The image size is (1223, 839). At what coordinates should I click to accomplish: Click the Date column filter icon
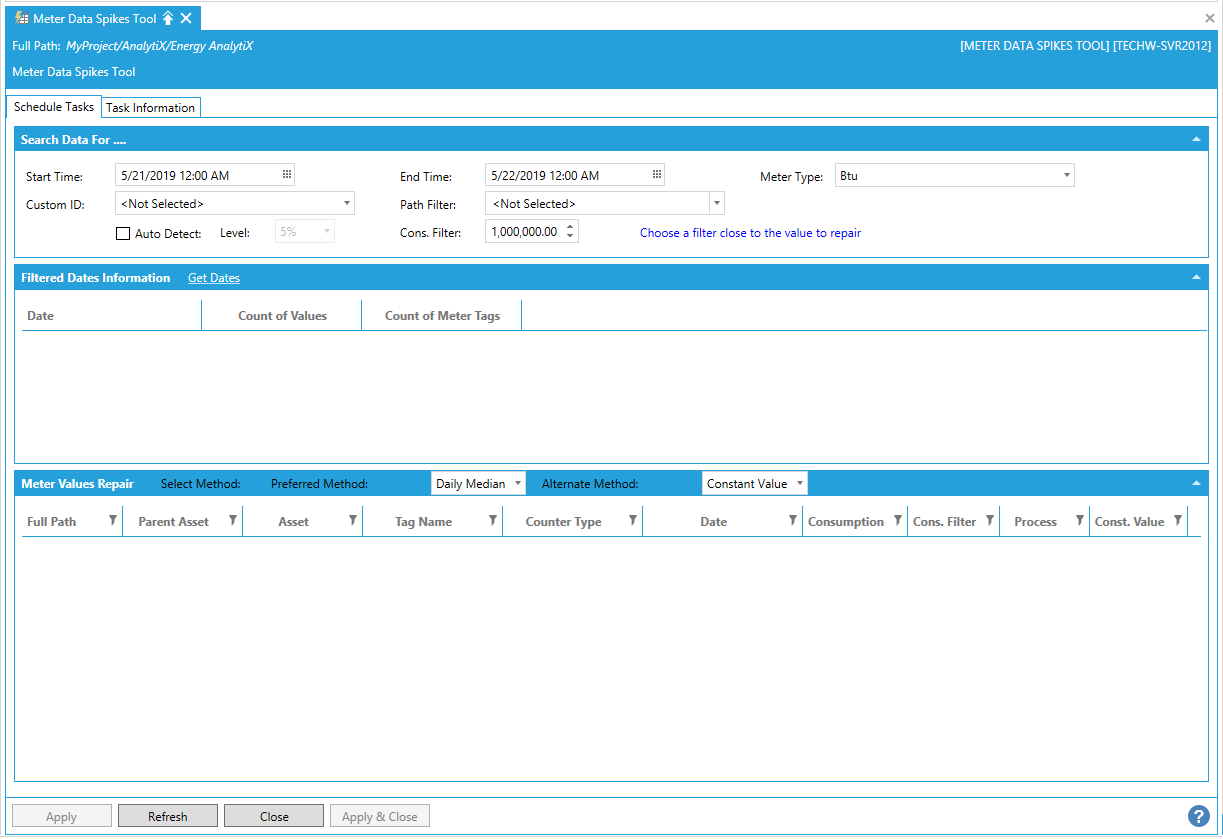click(792, 521)
